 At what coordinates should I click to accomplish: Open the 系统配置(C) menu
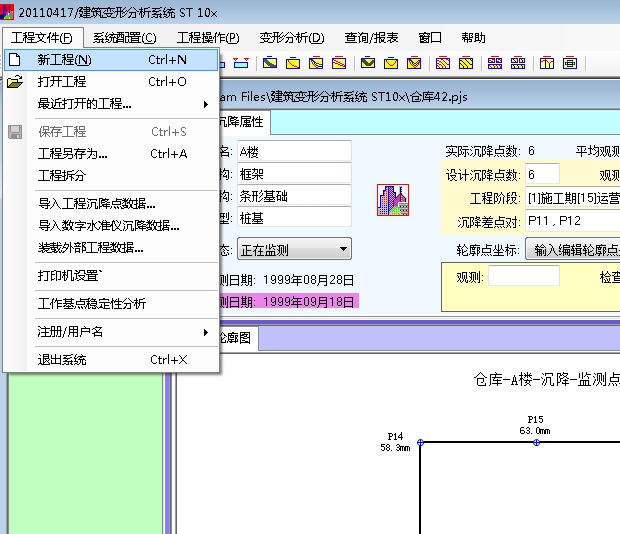click(125, 38)
